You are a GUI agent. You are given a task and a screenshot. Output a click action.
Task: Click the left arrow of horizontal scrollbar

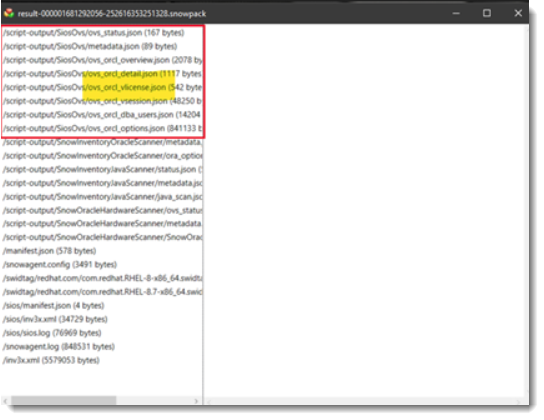[6, 401]
